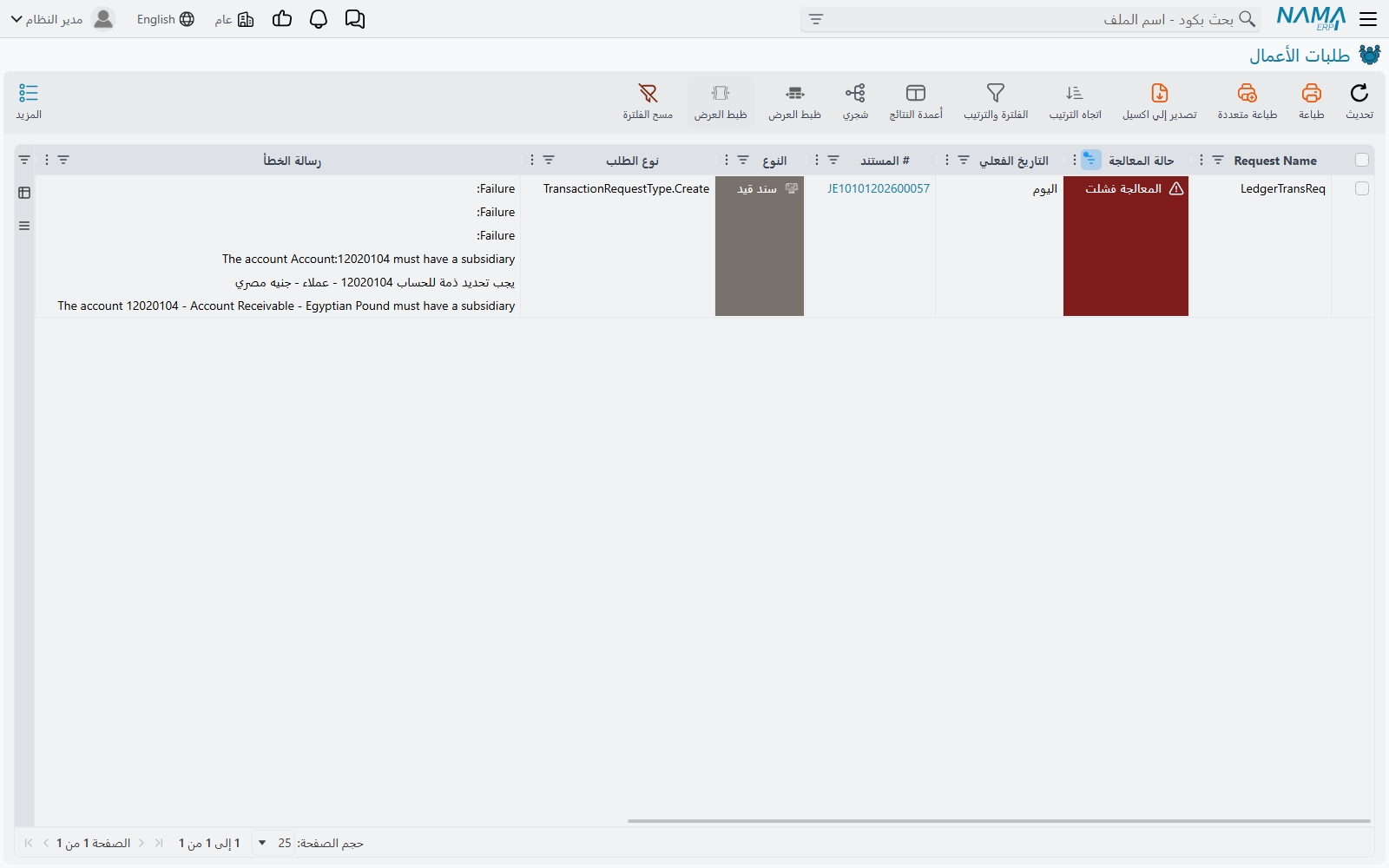Screen dimensions: 1389x868
Task: Open رسالة الخطأ column options menu
Action: [47, 160]
